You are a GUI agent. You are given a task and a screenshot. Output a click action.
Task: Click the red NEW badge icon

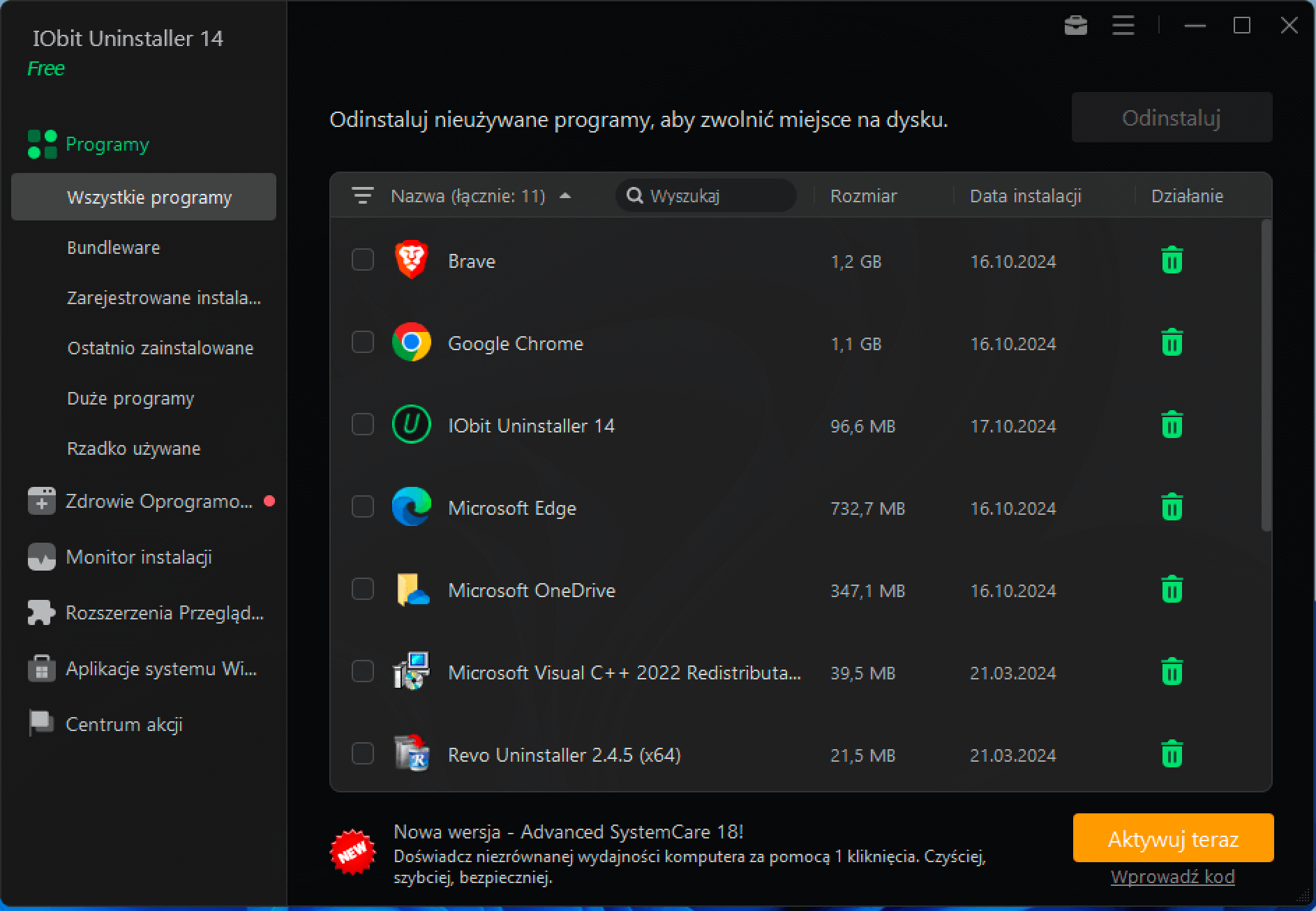click(352, 852)
